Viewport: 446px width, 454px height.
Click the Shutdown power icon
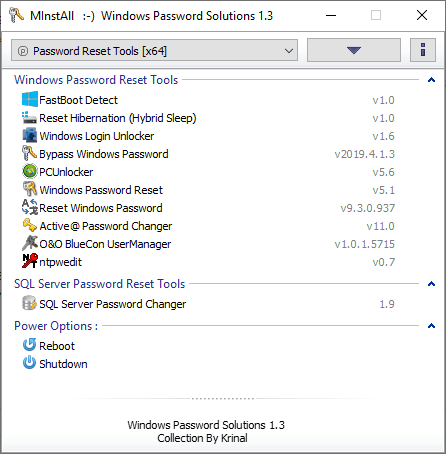tap(30, 363)
